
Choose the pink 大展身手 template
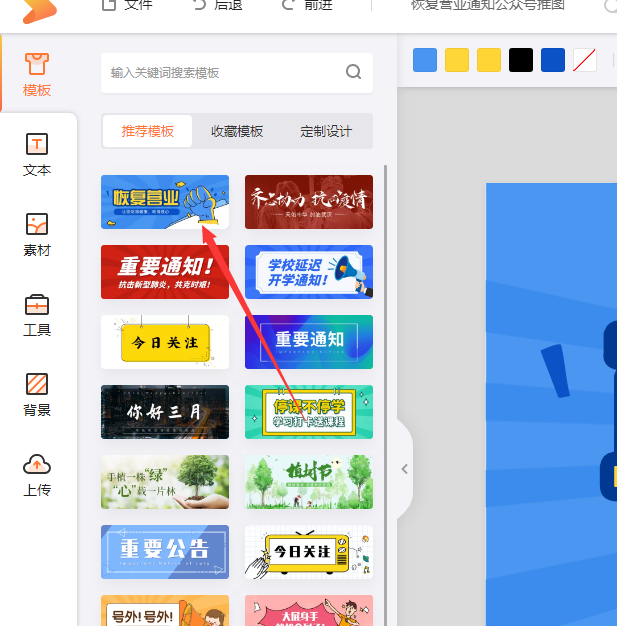[x=309, y=610]
